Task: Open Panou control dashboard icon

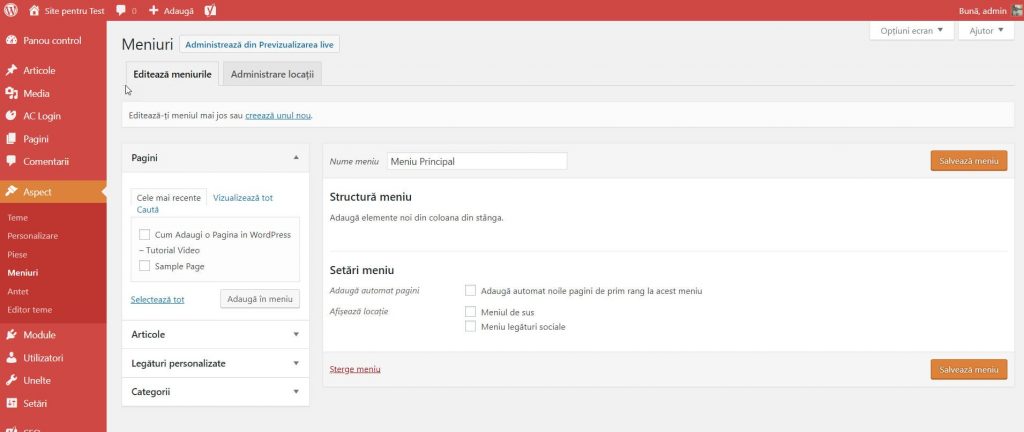Action: click(x=12, y=41)
